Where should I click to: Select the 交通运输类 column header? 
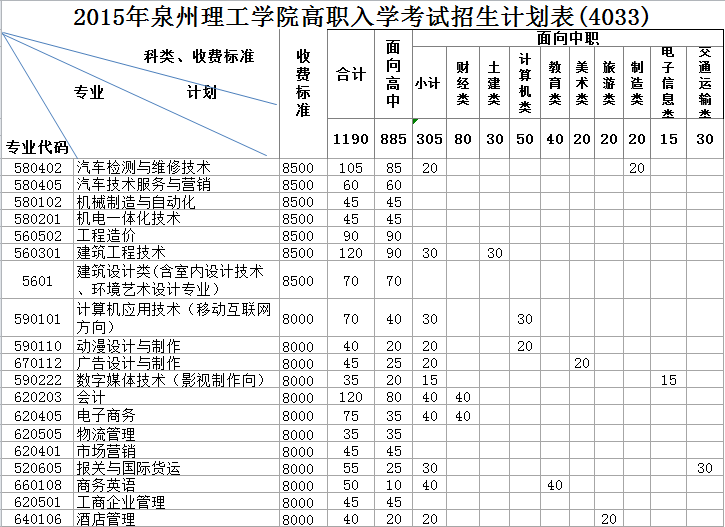coord(705,84)
